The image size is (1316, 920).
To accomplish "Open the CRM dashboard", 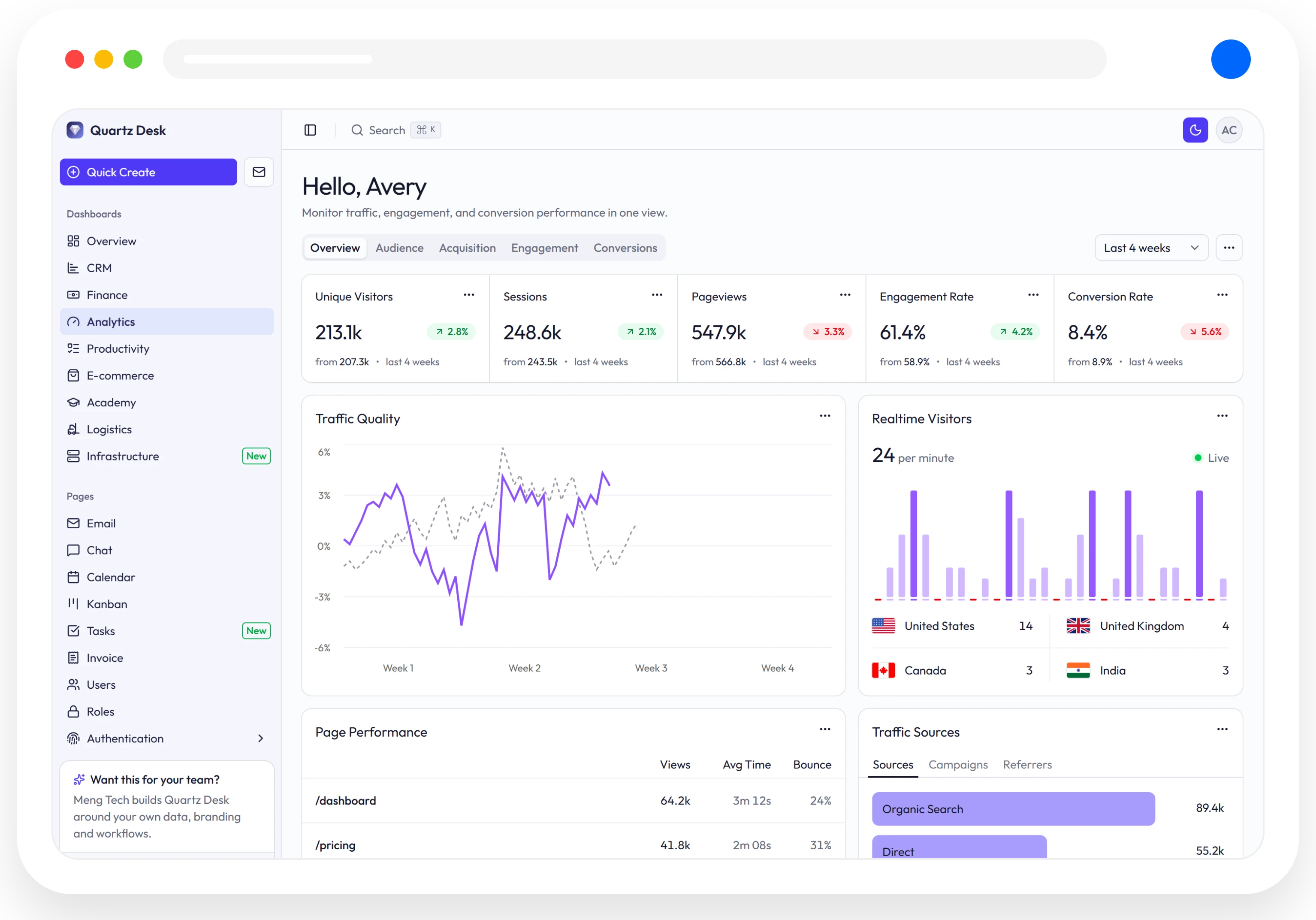I will (167, 268).
